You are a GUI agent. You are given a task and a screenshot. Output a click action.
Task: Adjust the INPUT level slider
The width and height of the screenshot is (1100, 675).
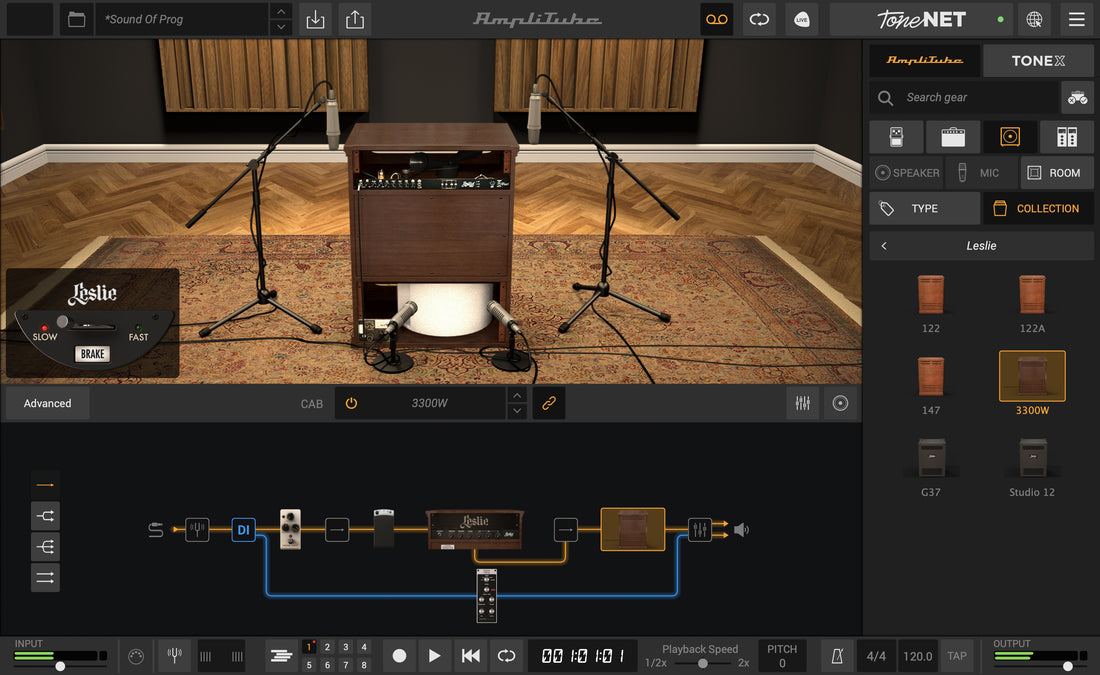coord(60,666)
